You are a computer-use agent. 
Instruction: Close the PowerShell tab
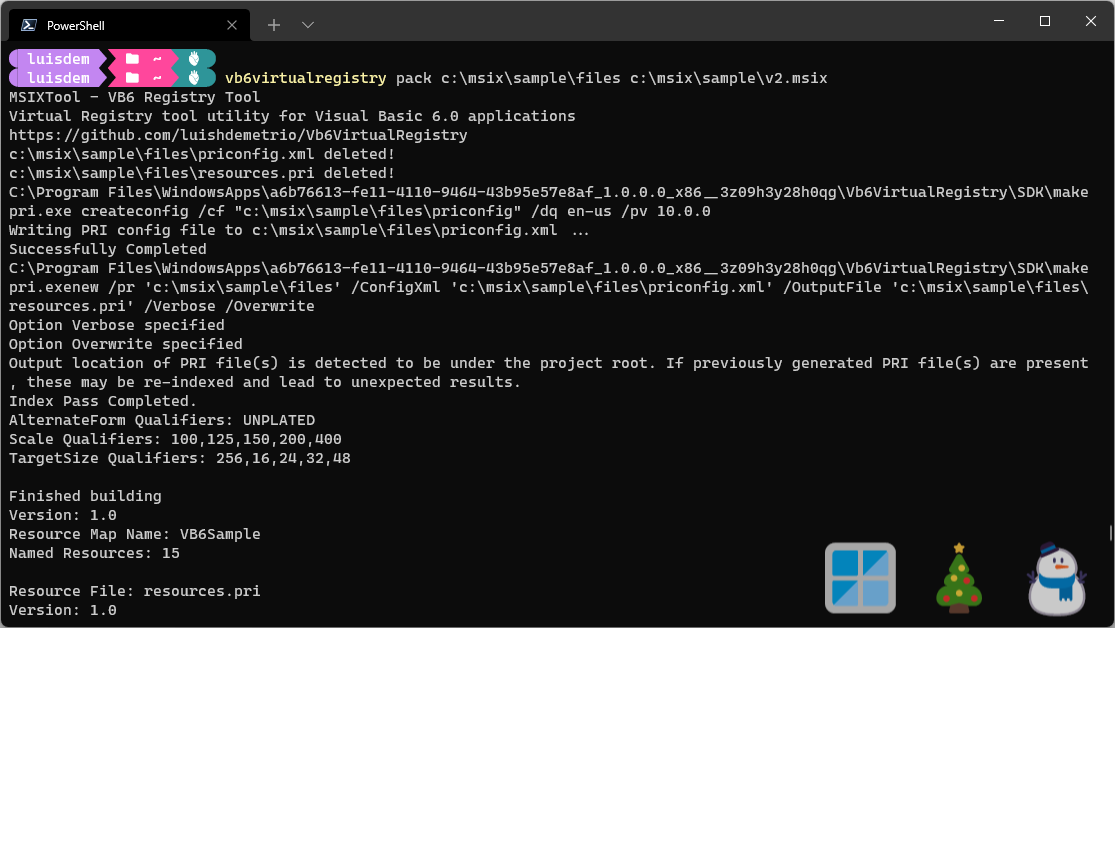pyautogui.click(x=232, y=25)
